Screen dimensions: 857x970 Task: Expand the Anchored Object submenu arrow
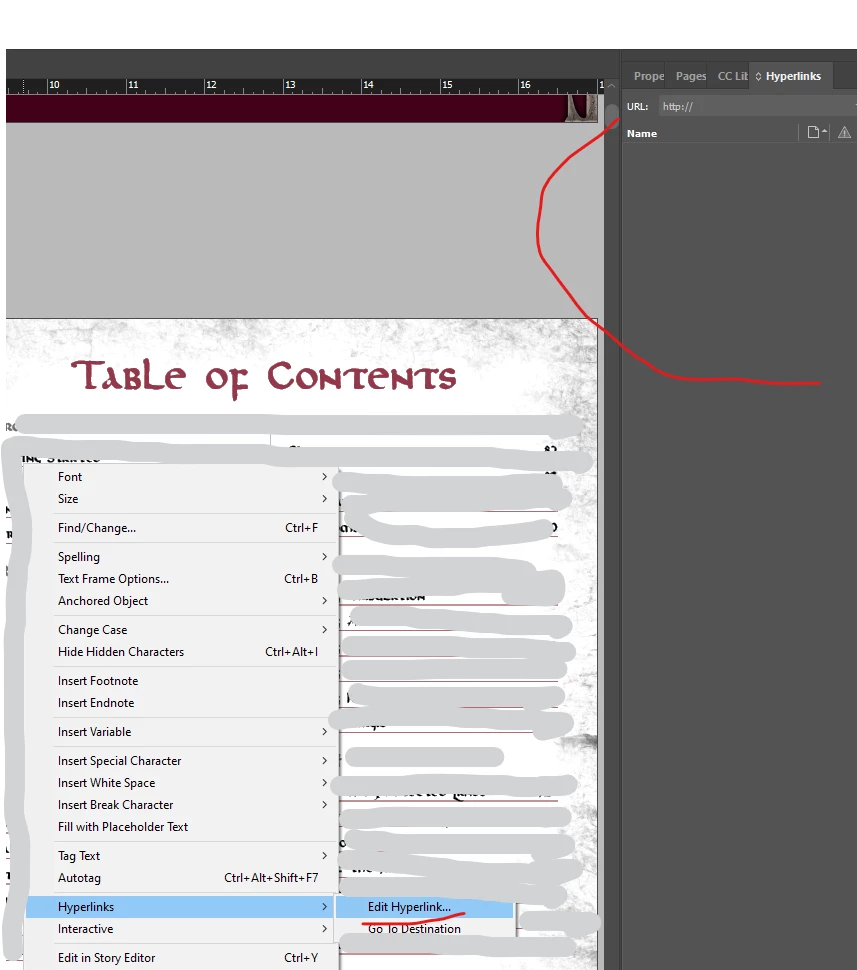tap(324, 601)
